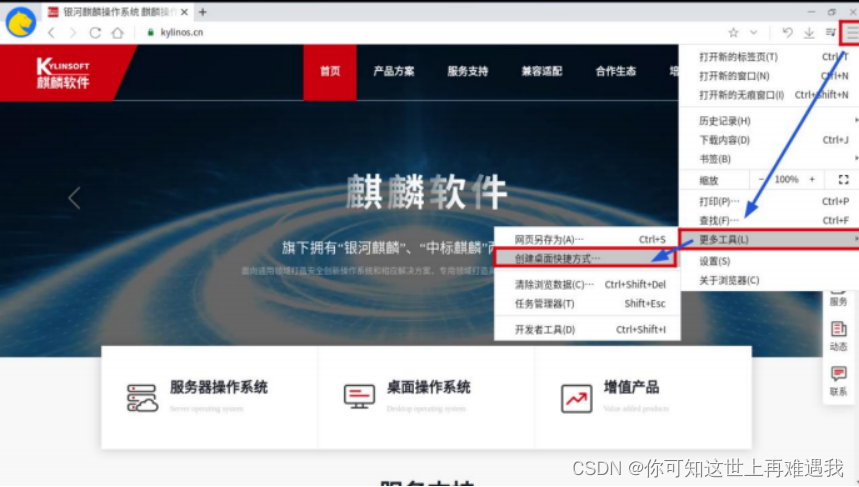Click the 桌面操作系统 monitor icon
Screen dimensions: 859x487
[359, 397]
